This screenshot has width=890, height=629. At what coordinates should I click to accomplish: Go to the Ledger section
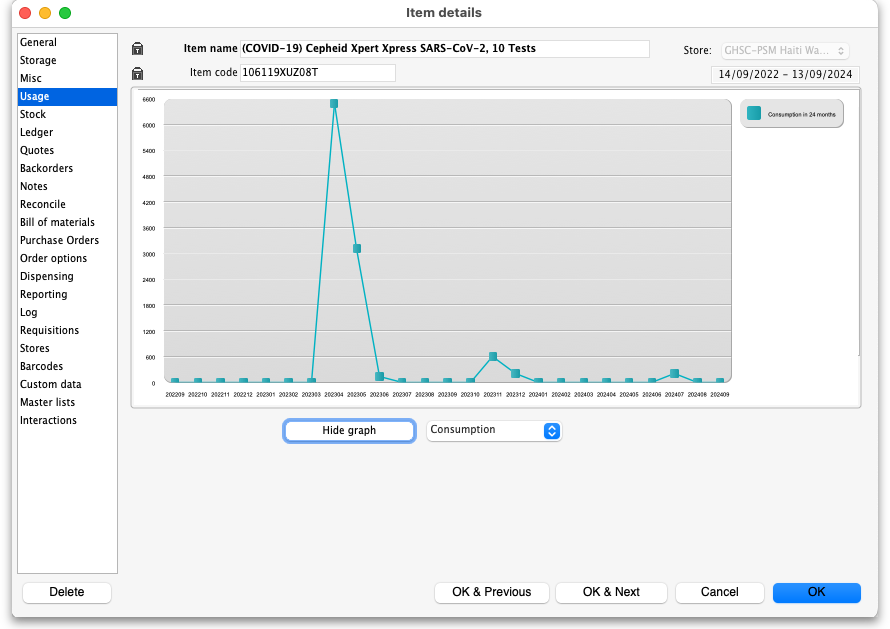point(37,132)
